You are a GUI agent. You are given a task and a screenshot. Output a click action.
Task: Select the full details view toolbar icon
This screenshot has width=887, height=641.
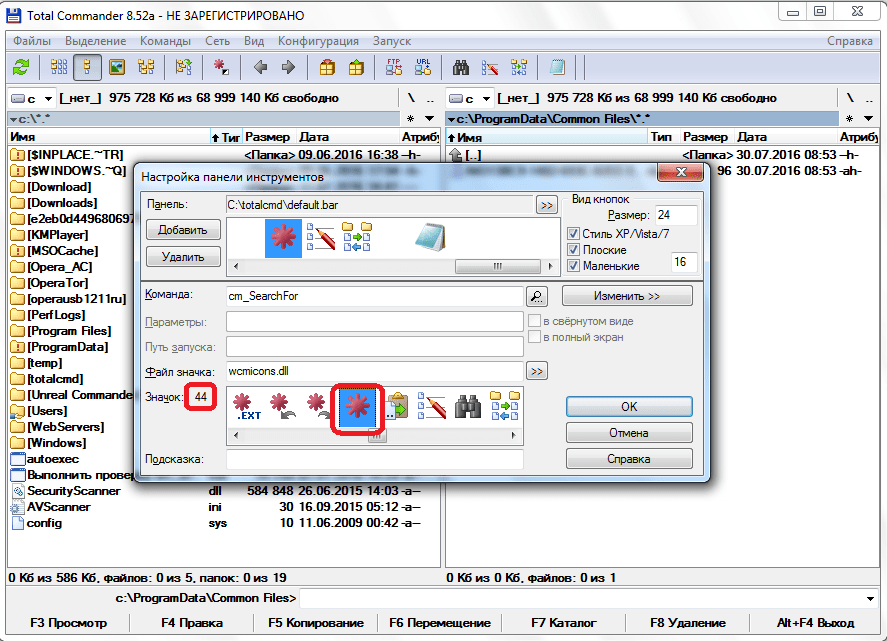pyautogui.click(x=87, y=67)
